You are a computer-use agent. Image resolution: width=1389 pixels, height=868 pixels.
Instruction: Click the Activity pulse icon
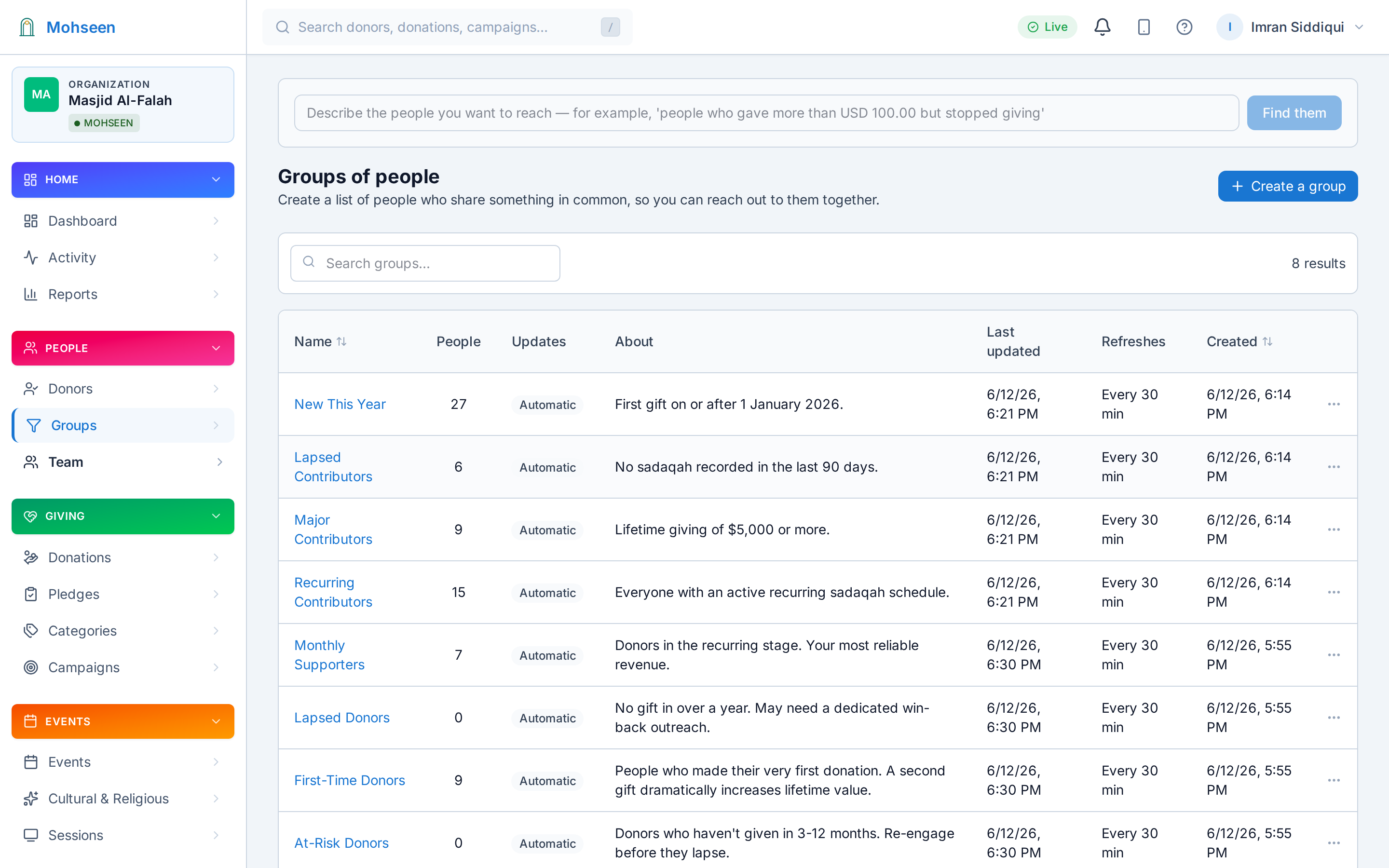(30, 258)
